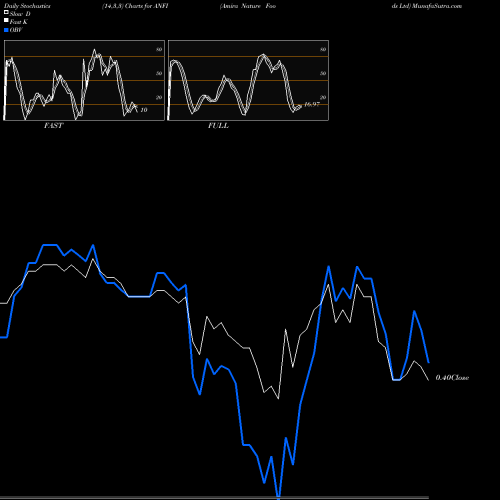Click the 'OBV' legend label
This screenshot has height=500, width=500.
pyautogui.click(x=16, y=30)
